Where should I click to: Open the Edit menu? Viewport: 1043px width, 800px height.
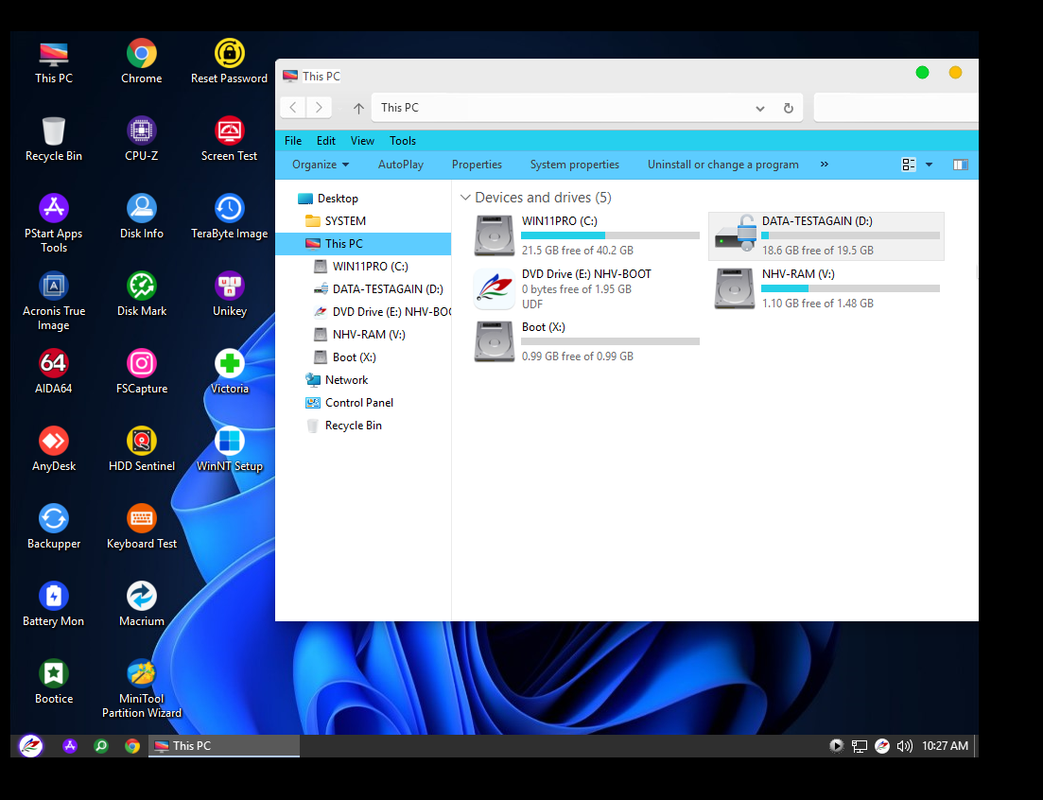326,140
